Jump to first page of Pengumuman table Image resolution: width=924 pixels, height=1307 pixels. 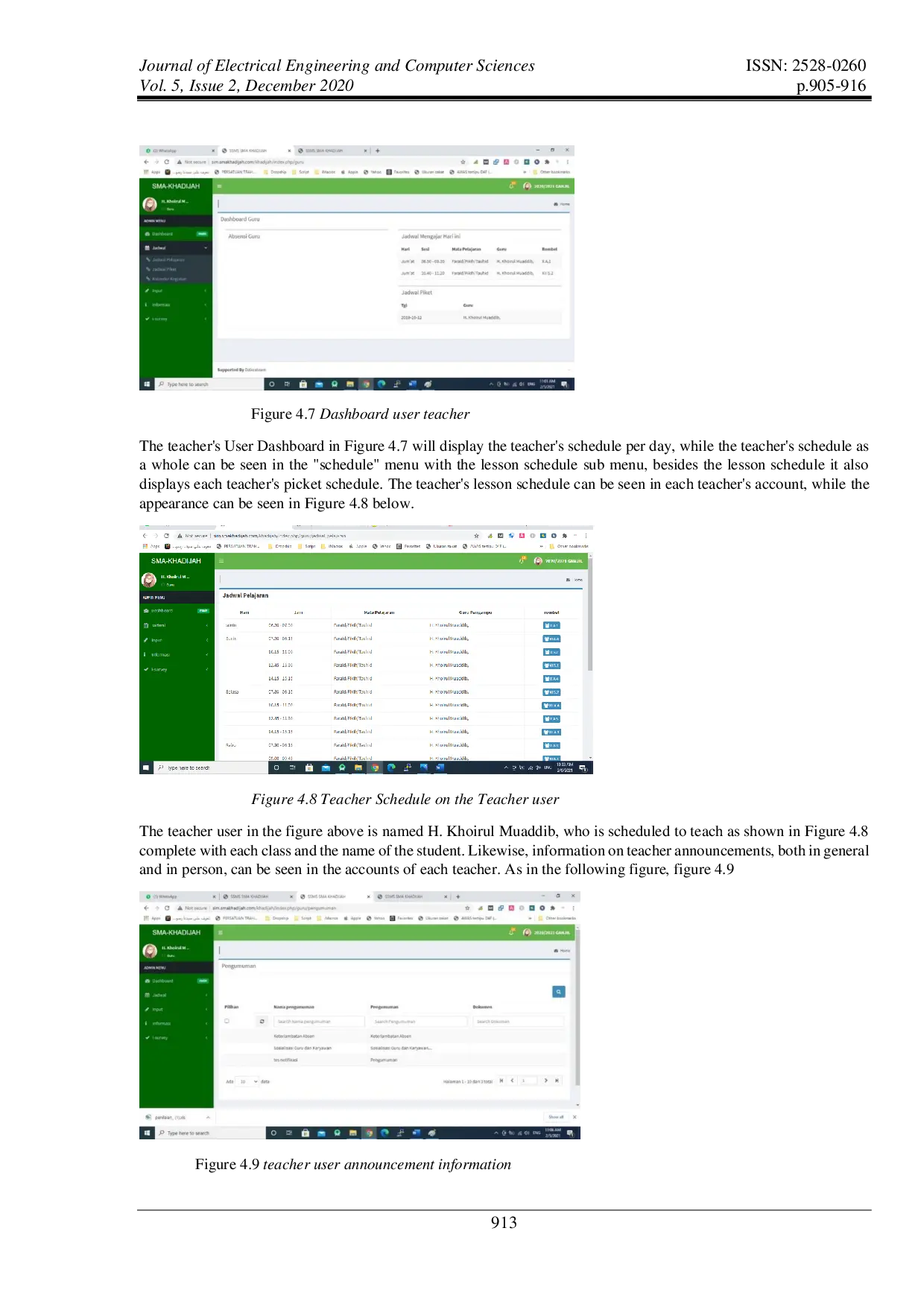pos(501,1080)
